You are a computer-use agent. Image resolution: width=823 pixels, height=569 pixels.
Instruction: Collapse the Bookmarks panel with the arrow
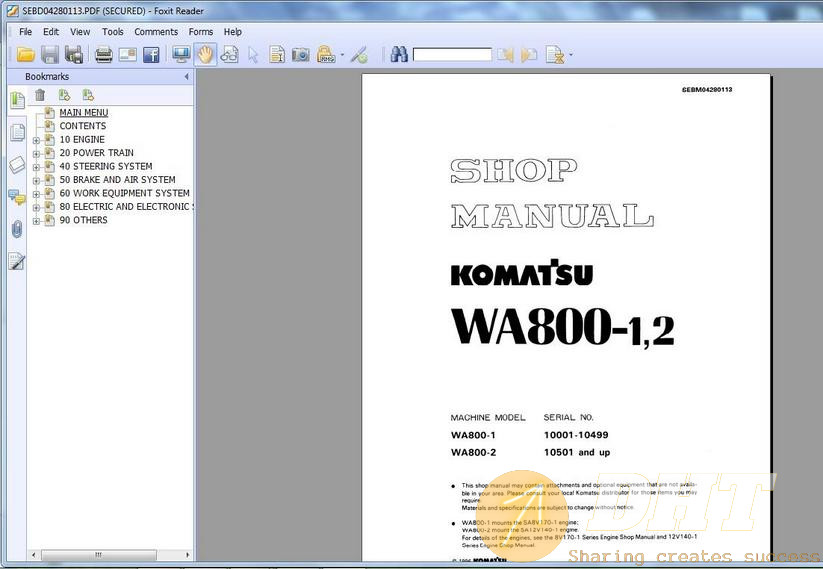186,77
